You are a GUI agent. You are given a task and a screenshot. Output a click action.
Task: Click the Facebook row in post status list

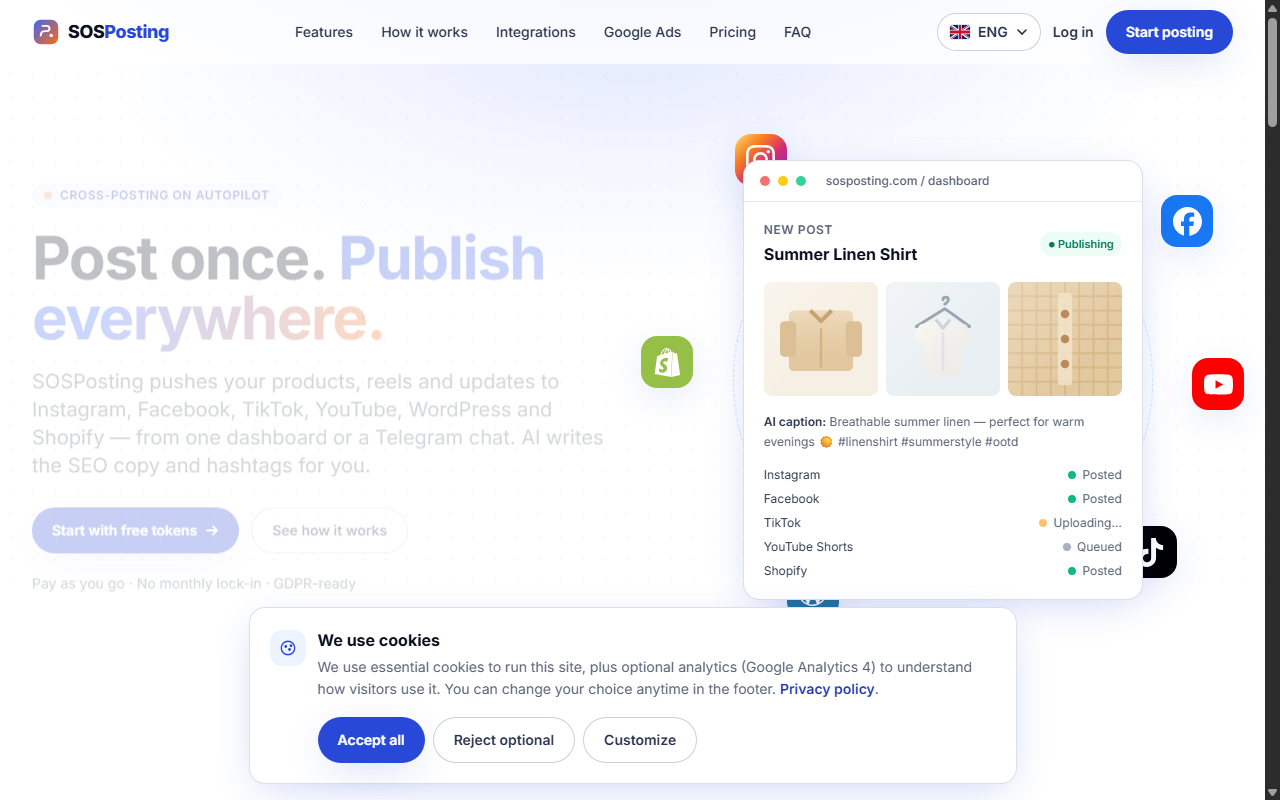pyautogui.click(x=943, y=499)
